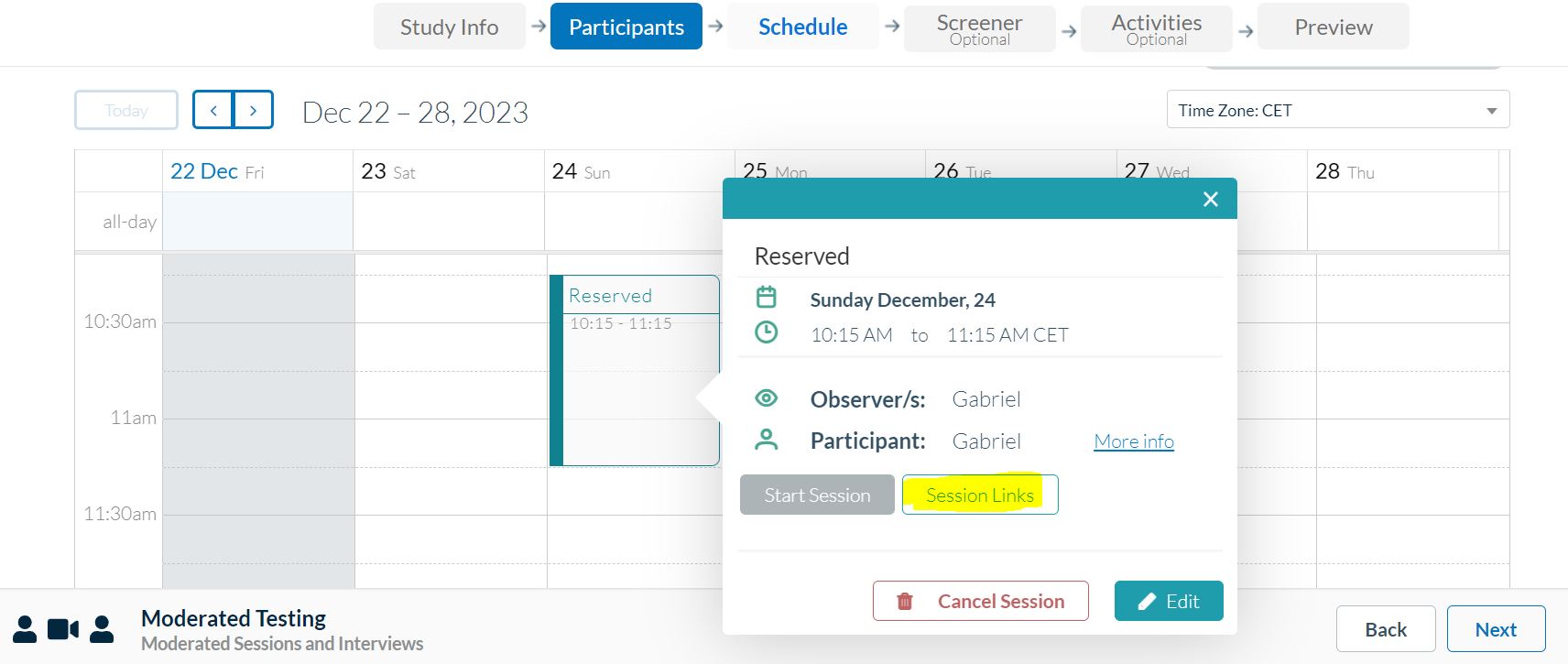Go to the Preview step
The width and height of the screenshot is (1568, 664).
click(x=1333, y=27)
